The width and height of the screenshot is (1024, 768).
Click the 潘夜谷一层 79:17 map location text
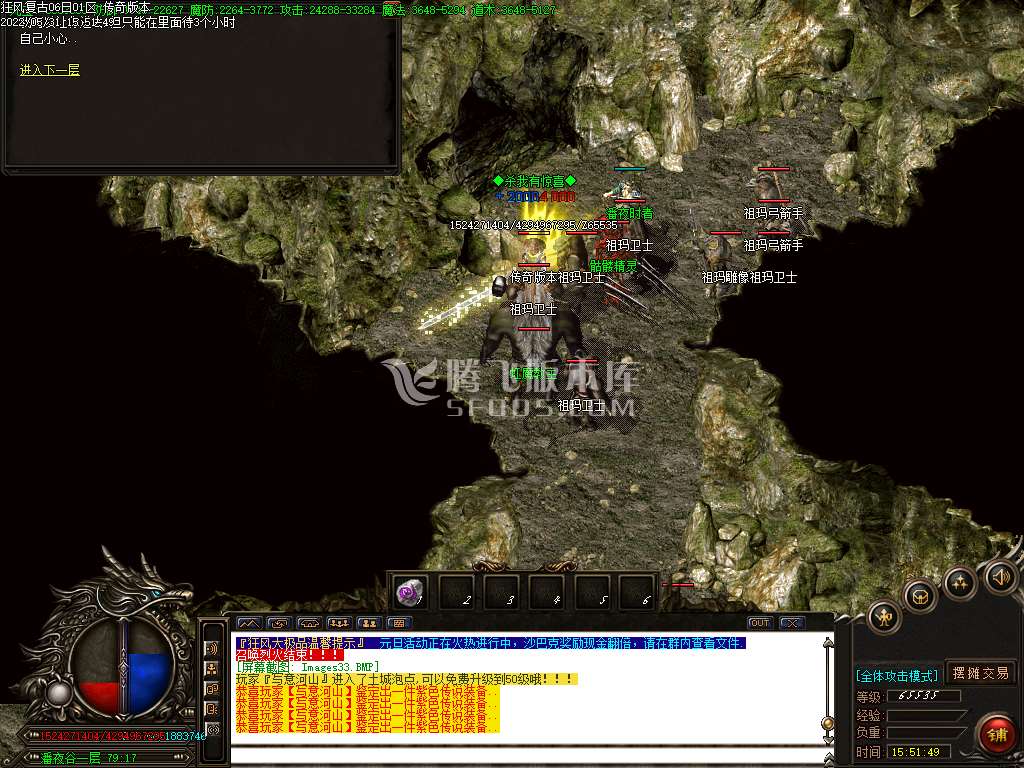[x=89, y=758]
